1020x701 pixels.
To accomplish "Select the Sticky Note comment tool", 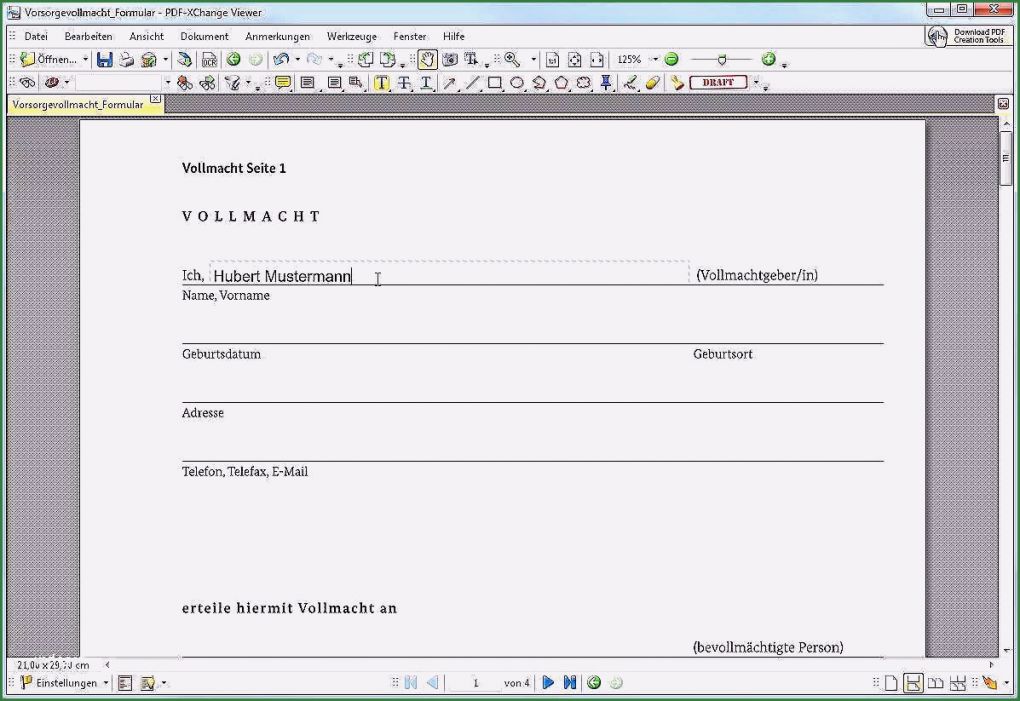I will click(x=283, y=83).
